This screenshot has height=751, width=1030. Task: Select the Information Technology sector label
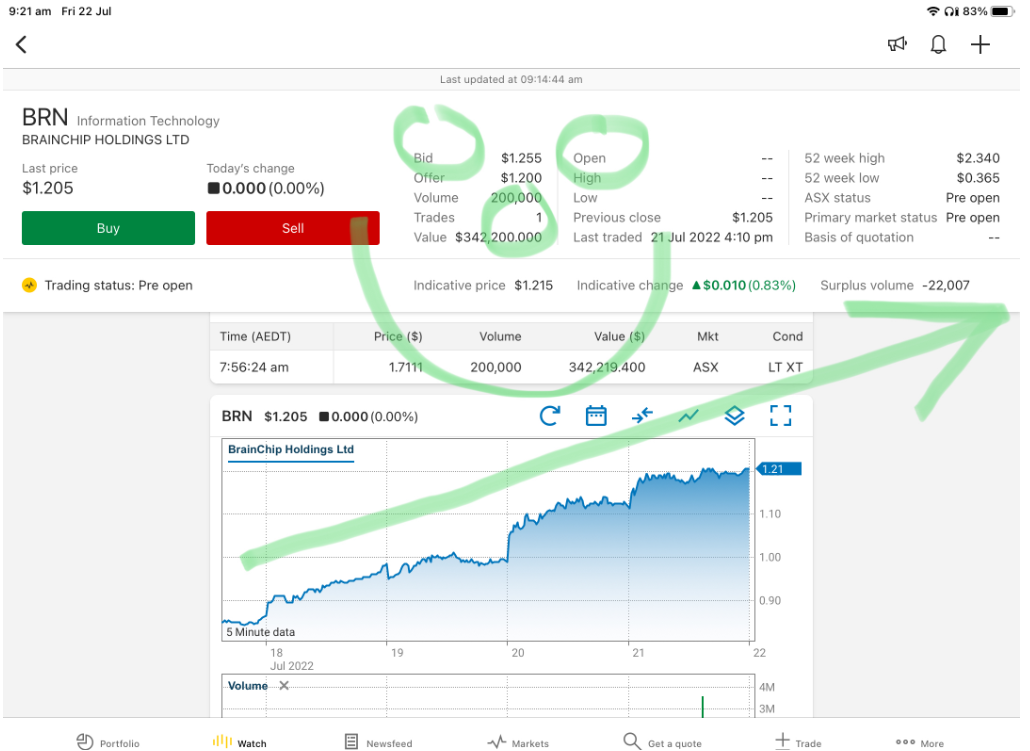148,121
